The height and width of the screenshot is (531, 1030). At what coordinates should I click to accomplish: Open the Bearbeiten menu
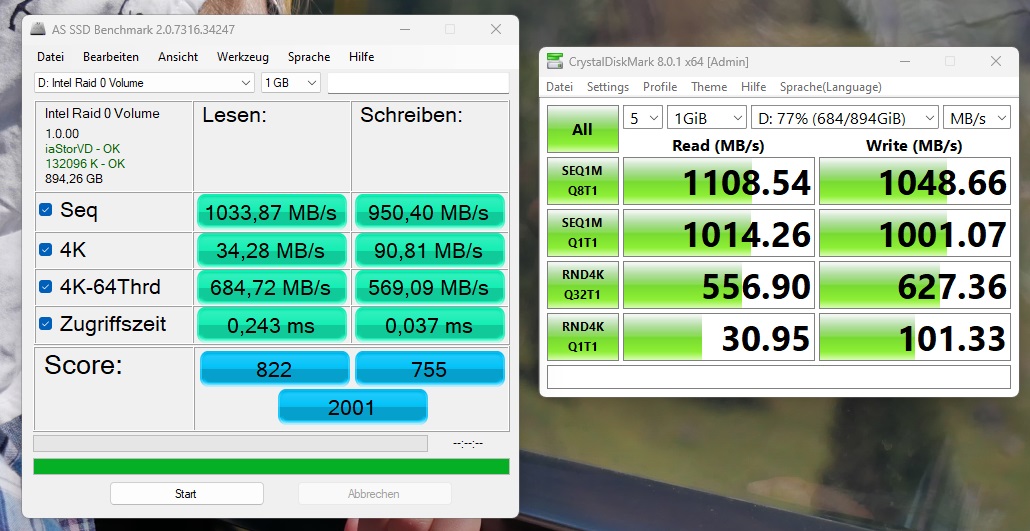[x=111, y=57]
